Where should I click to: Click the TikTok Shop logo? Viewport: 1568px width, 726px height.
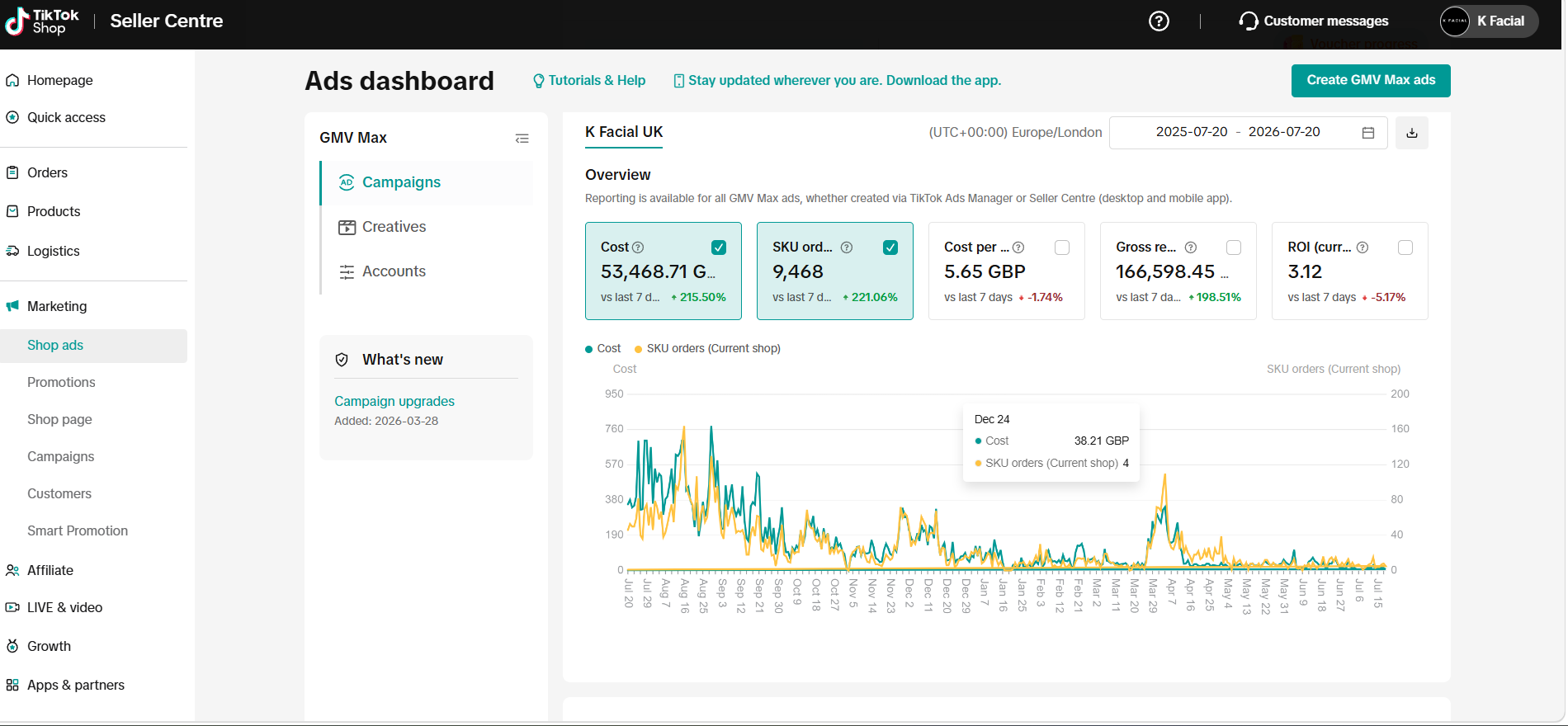(42, 21)
